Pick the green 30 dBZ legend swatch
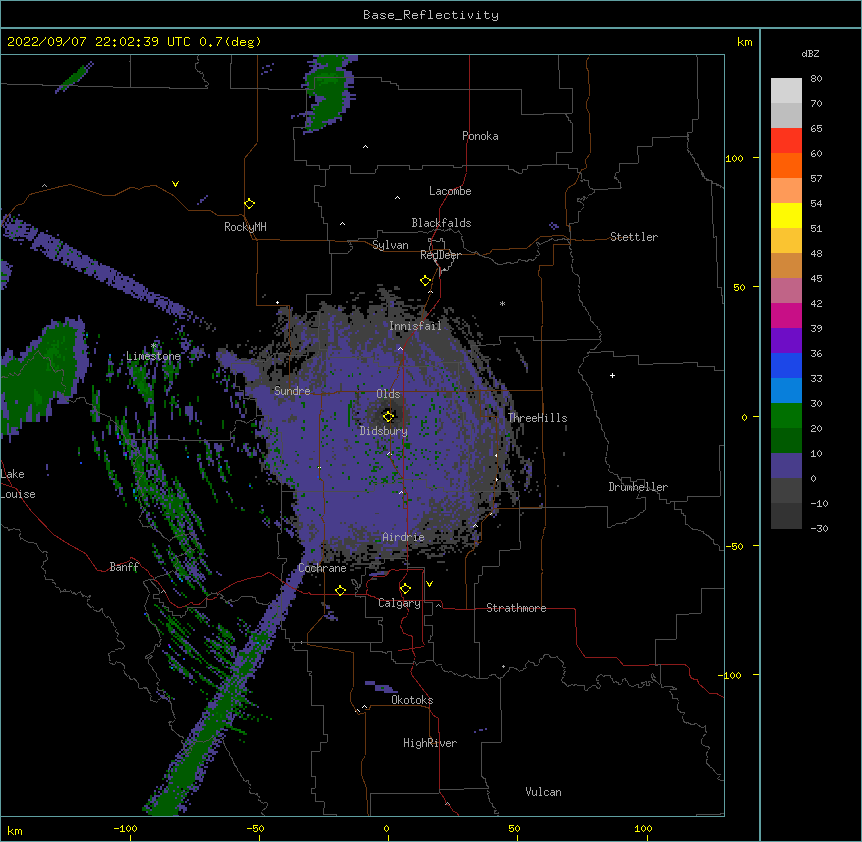862x842 pixels. click(x=786, y=416)
